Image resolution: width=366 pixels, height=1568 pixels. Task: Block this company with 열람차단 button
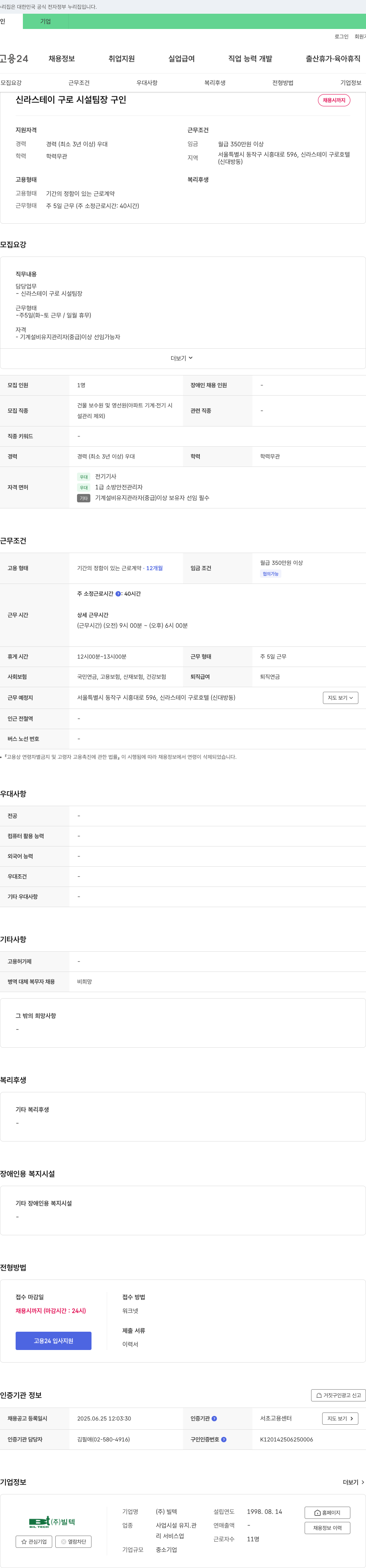coord(74,1542)
